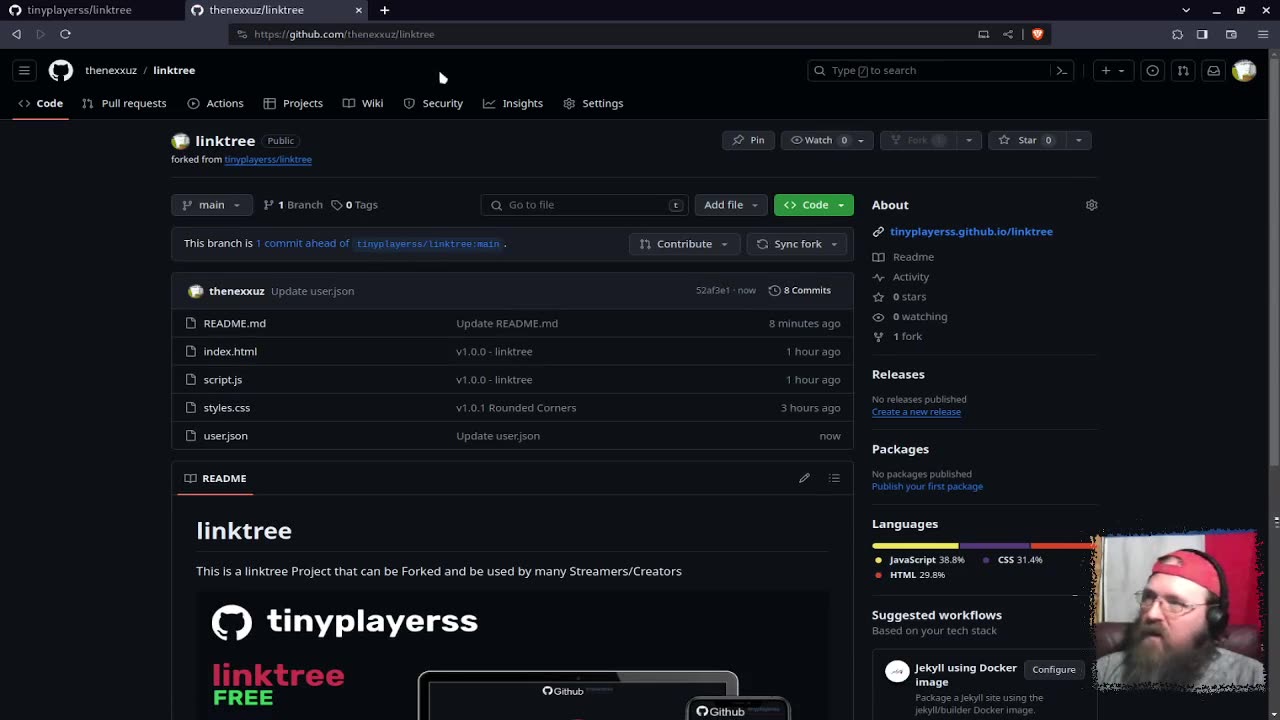
Task: Open the issues icon in header
Action: coord(1152,70)
